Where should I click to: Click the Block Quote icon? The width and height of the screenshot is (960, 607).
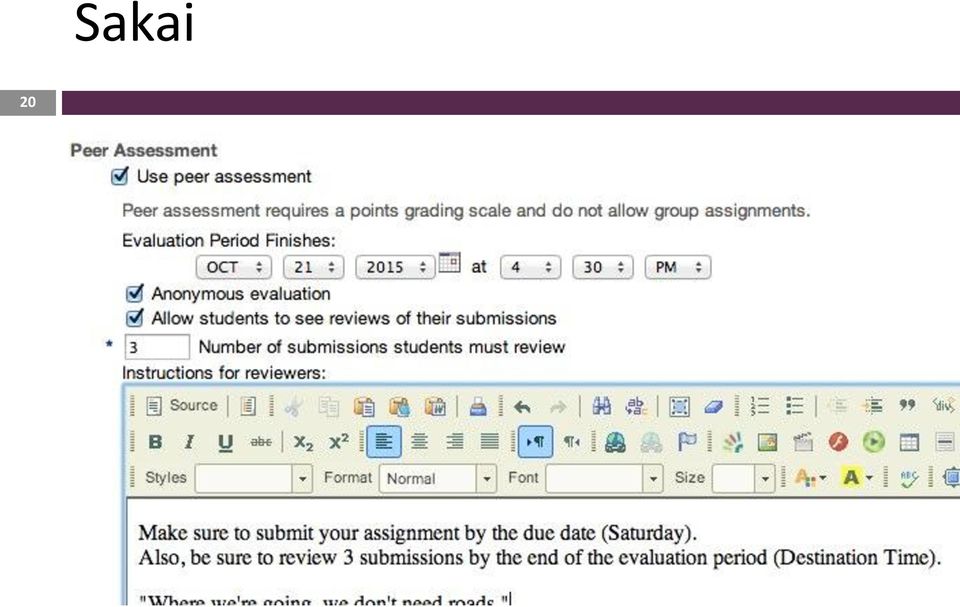tap(907, 405)
